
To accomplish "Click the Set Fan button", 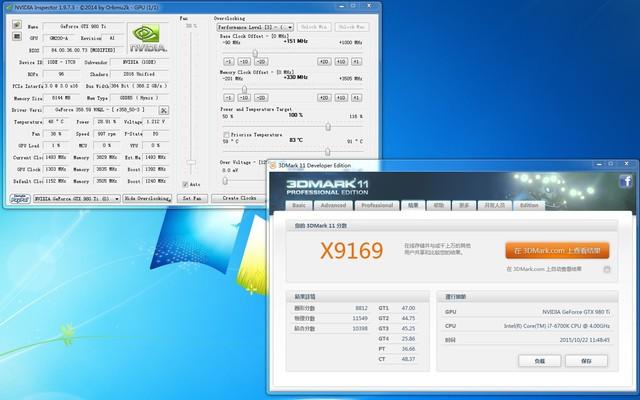I will [x=192, y=198].
